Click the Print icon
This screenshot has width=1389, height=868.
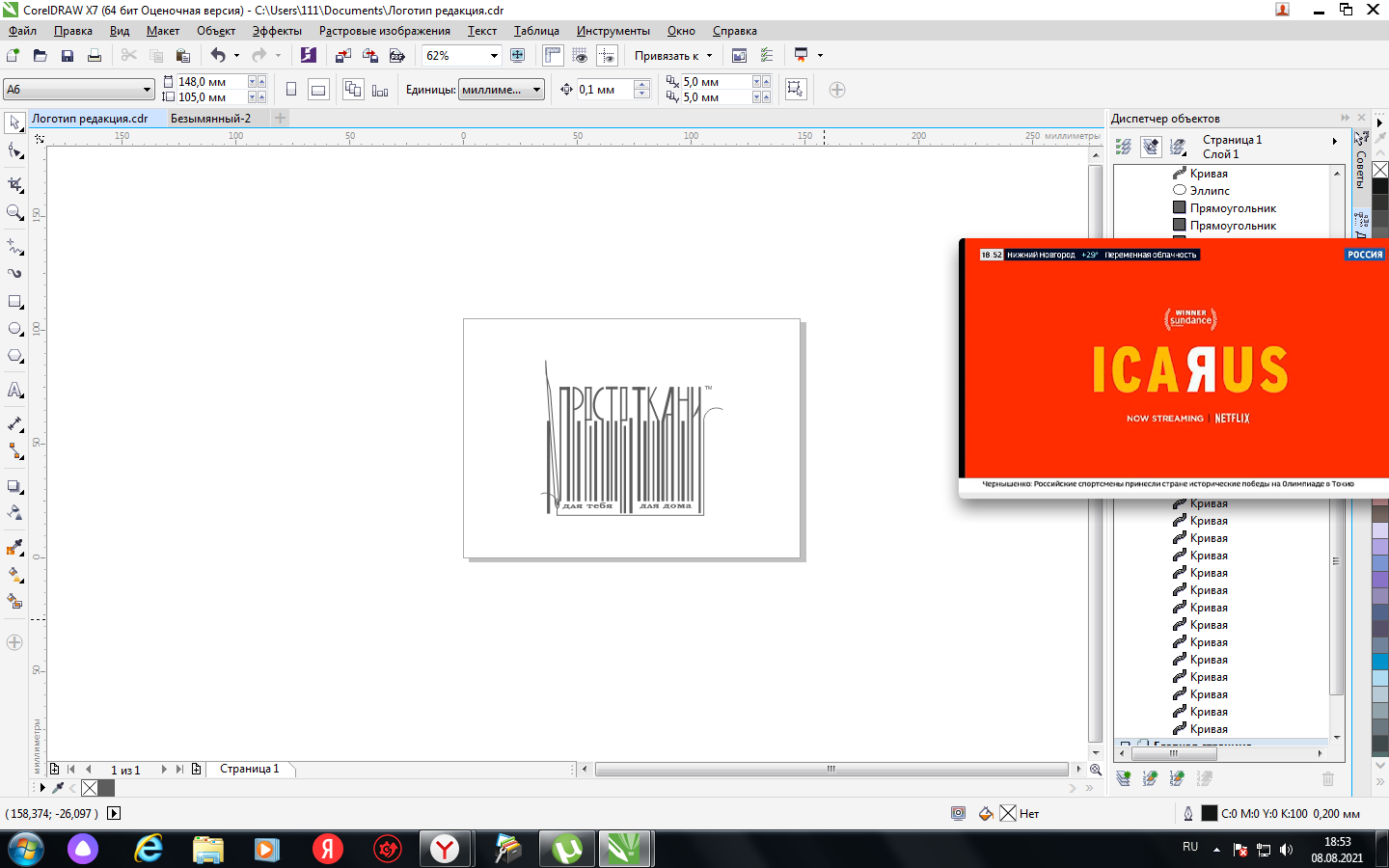point(94,55)
